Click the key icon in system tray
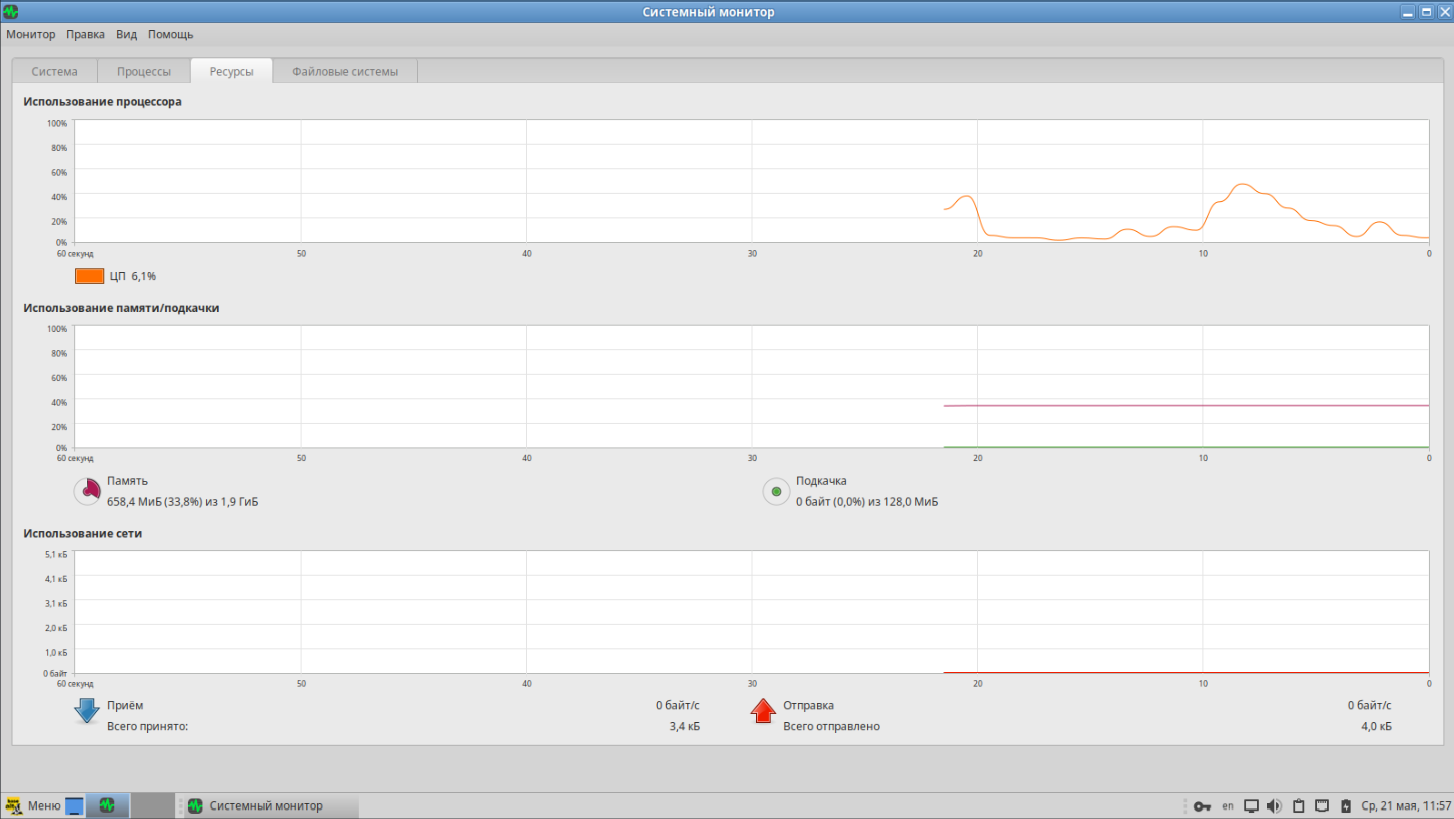Viewport: 1454px width, 819px height. [x=1203, y=806]
